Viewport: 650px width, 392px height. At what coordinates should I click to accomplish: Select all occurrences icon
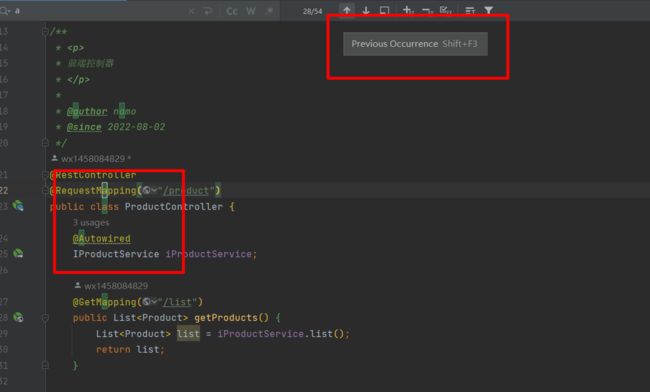pyautogui.click(x=446, y=11)
